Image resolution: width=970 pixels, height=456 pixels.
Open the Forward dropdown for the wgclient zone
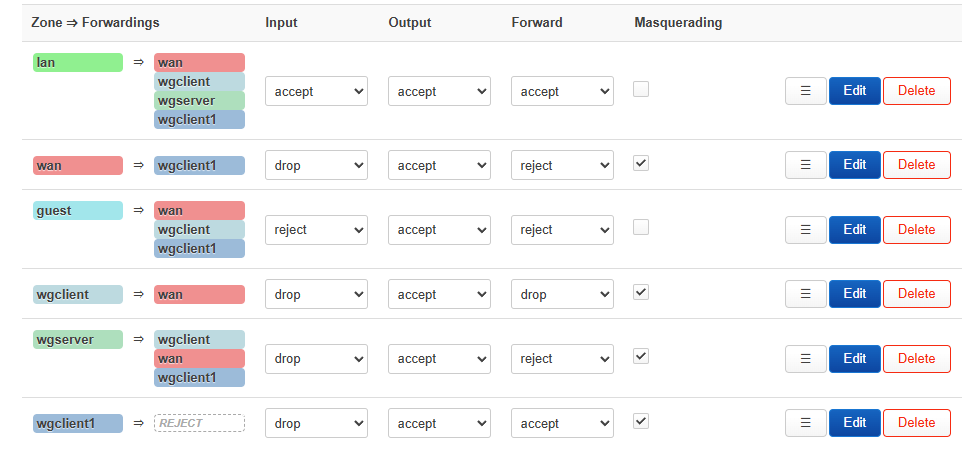(562, 294)
